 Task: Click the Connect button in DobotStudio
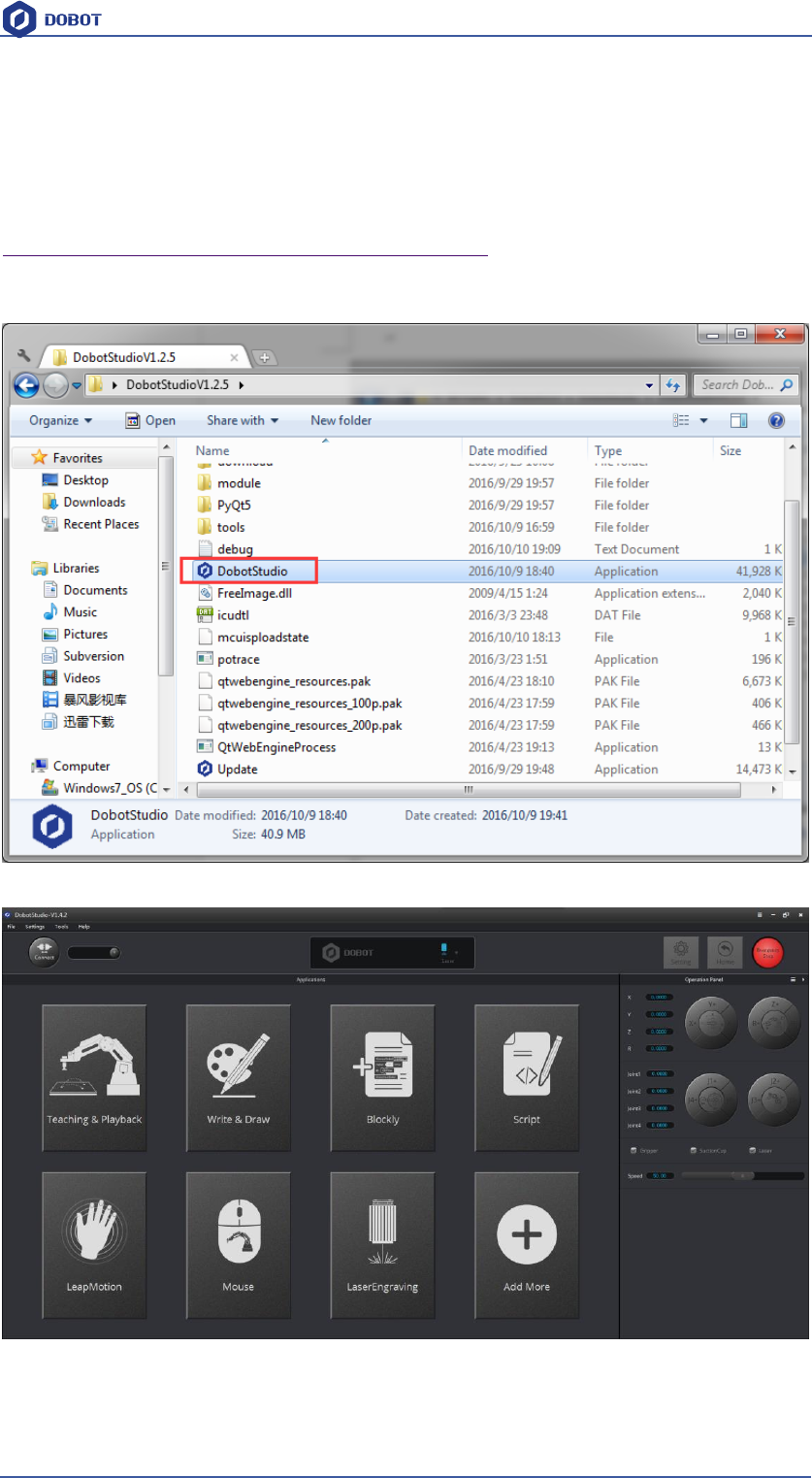tap(44, 952)
